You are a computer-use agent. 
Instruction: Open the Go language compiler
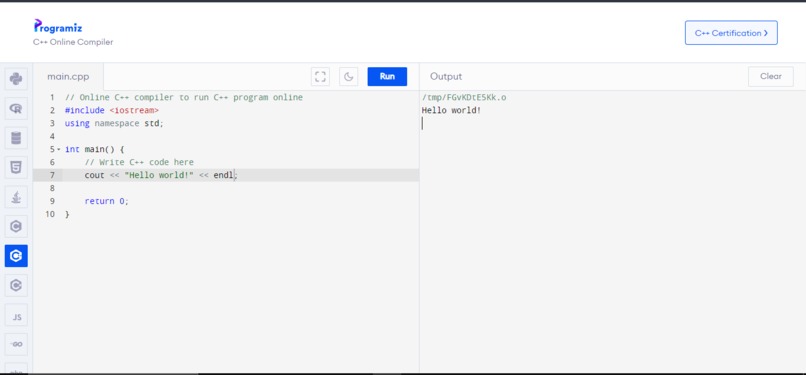click(16, 344)
